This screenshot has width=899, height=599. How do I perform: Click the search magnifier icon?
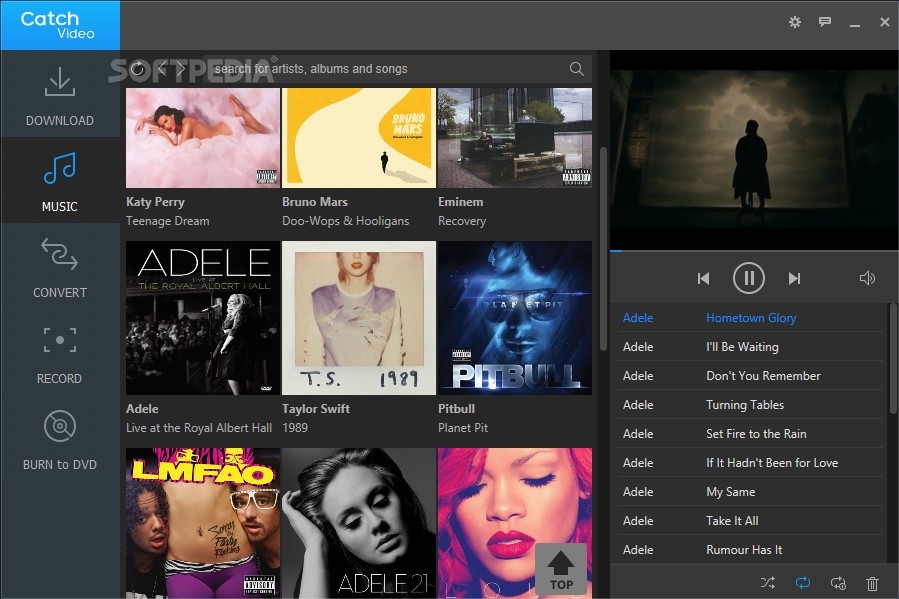[577, 69]
